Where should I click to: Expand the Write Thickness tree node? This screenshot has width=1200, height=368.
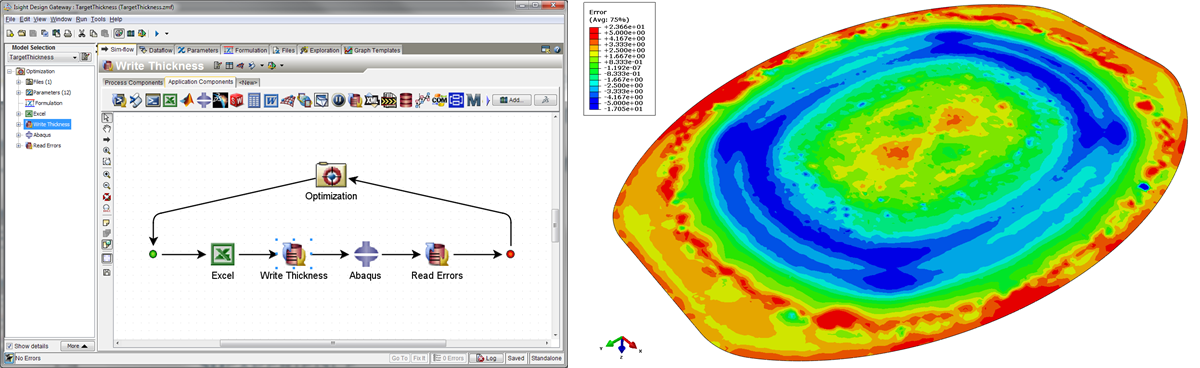pos(18,124)
